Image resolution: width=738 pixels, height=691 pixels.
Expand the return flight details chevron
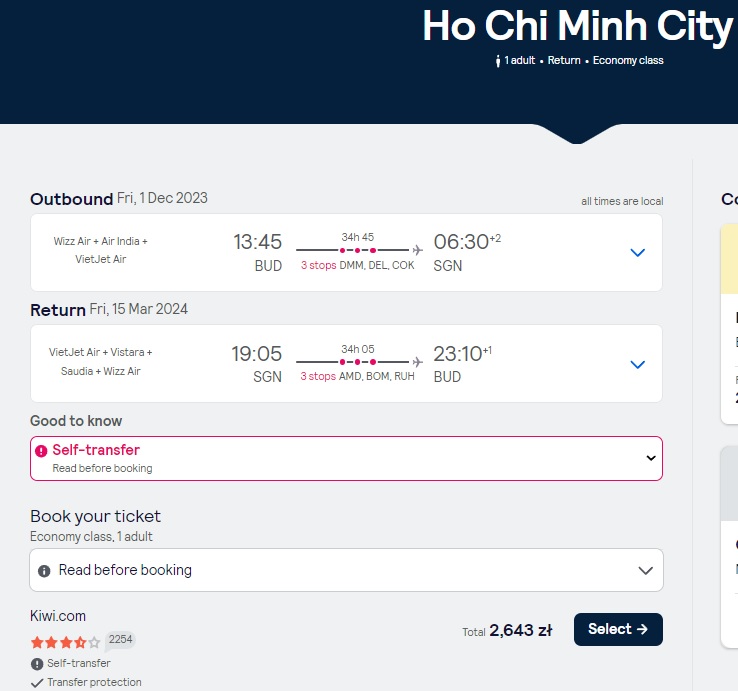click(637, 364)
